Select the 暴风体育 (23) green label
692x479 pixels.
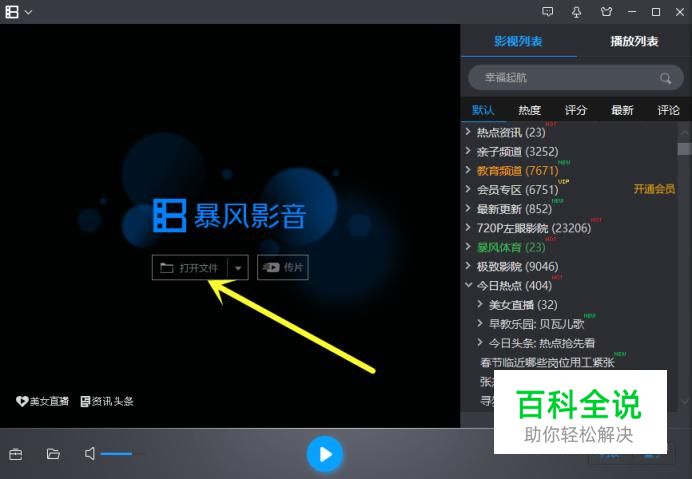(511, 247)
